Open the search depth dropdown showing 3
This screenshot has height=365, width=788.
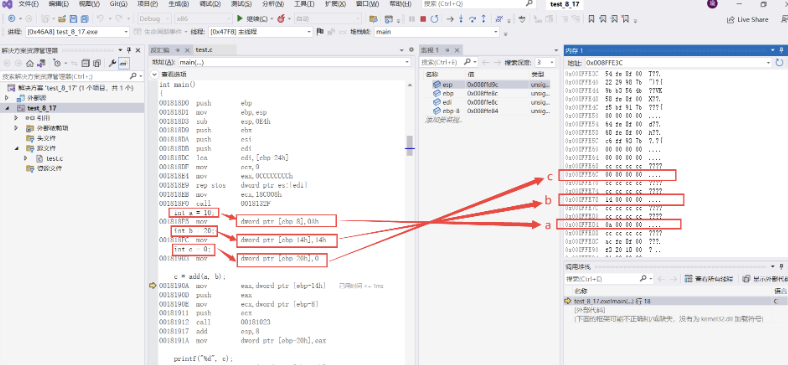click(x=545, y=62)
